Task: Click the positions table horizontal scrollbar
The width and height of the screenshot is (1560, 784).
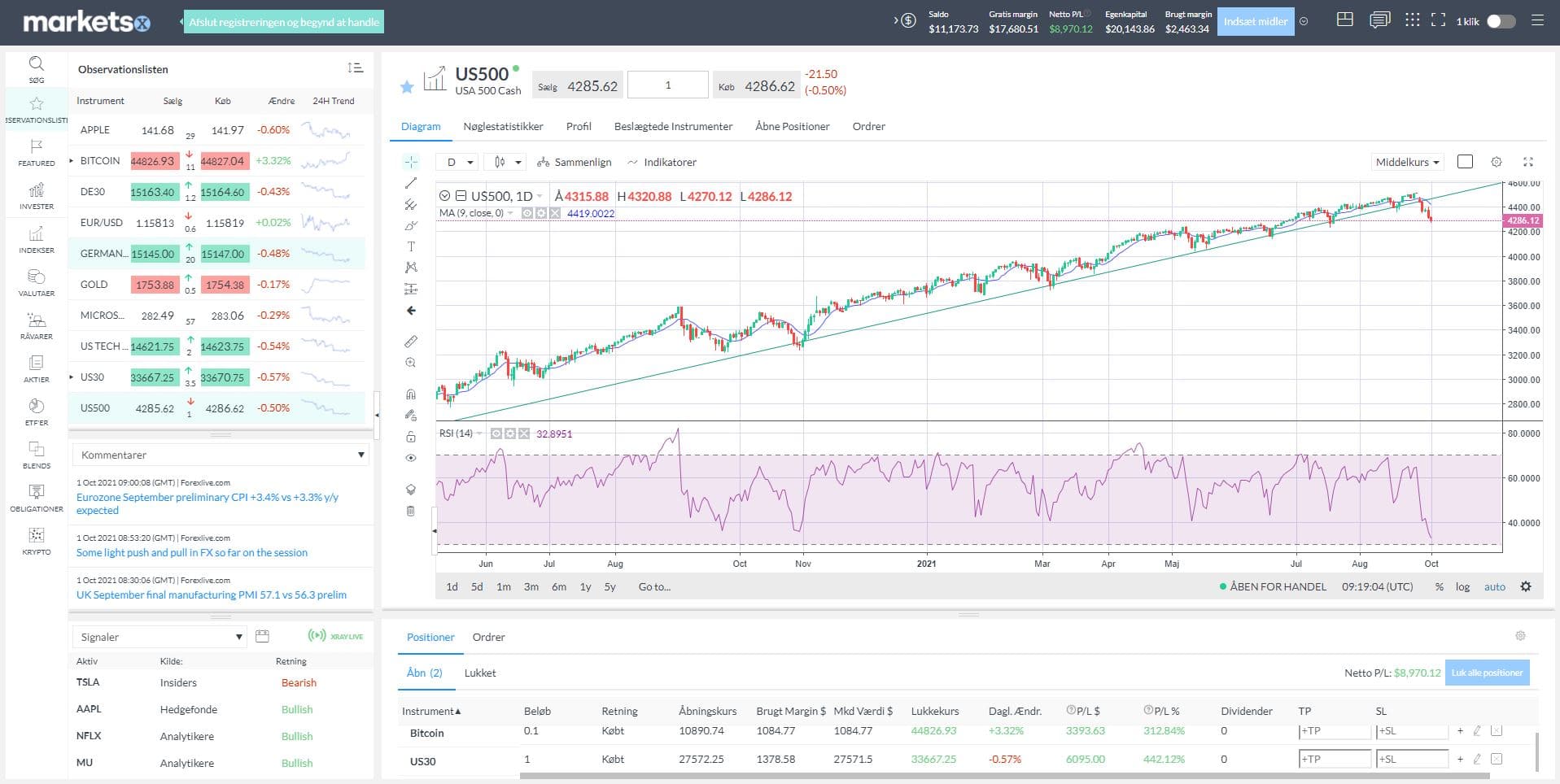Action: pyautogui.click(x=1004, y=777)
